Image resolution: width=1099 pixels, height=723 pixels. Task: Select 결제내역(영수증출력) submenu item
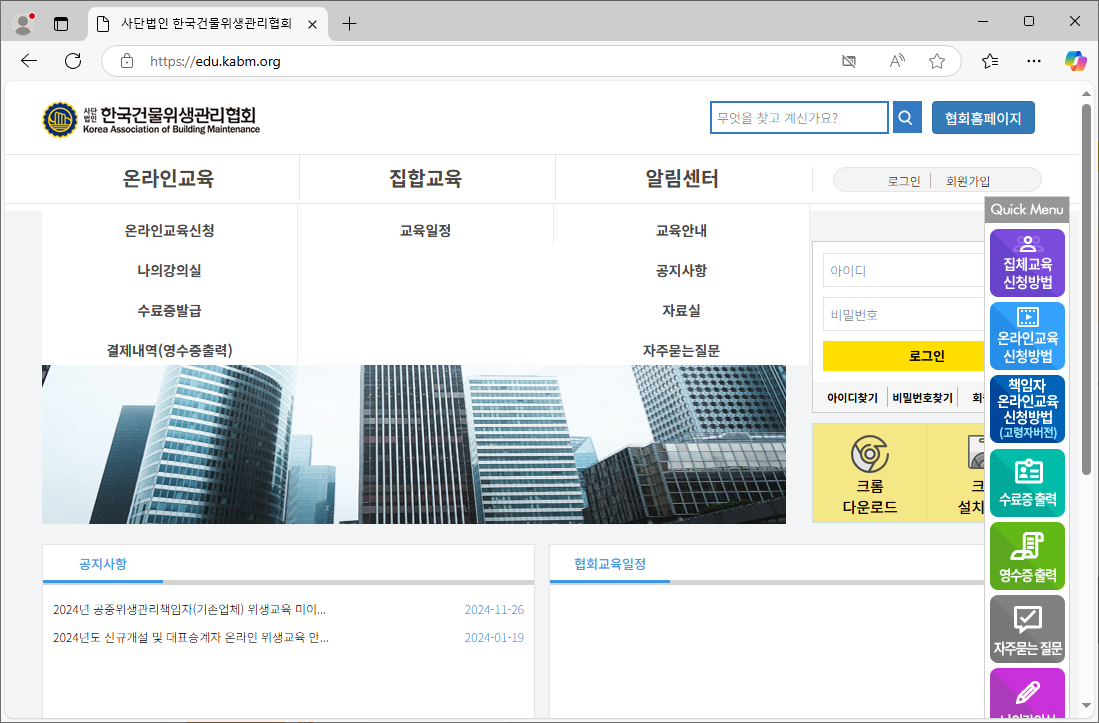169,350
